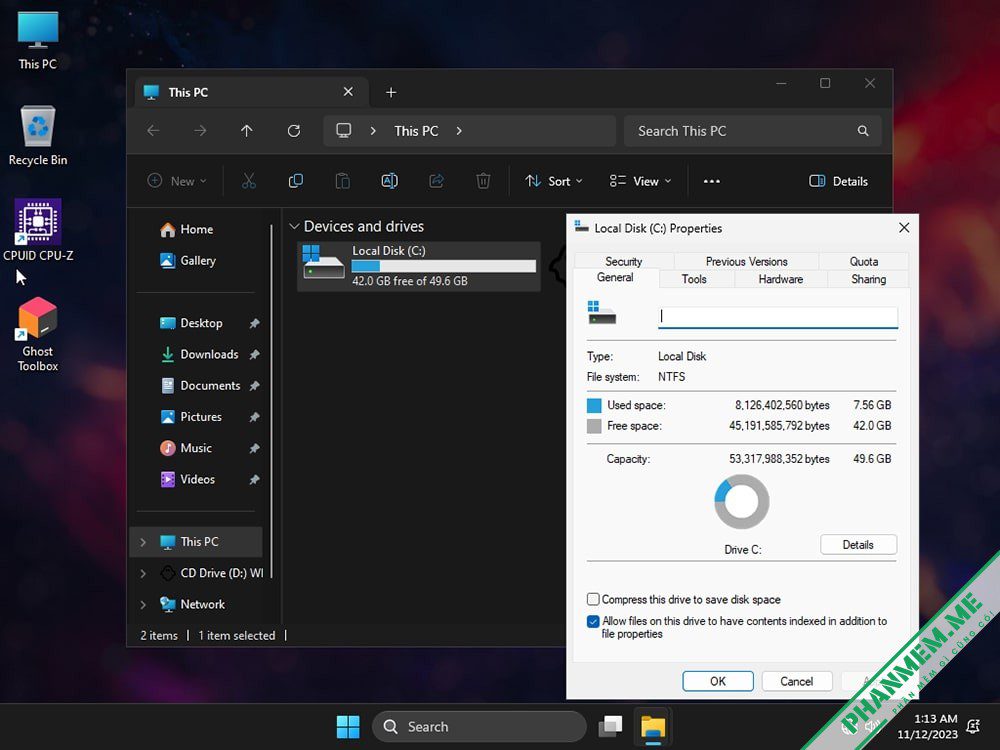Image resolution: width=1000 pixels, height=750 pixels.
Task: Click Local Disk (C:) usage bar
Action: click(444, 266)
